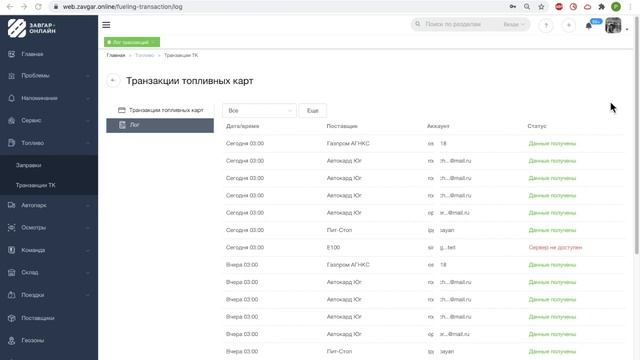Click the Поставщик column header
Image resolution: width=640 pixels, height=360 pixels.
pos(342,126)
